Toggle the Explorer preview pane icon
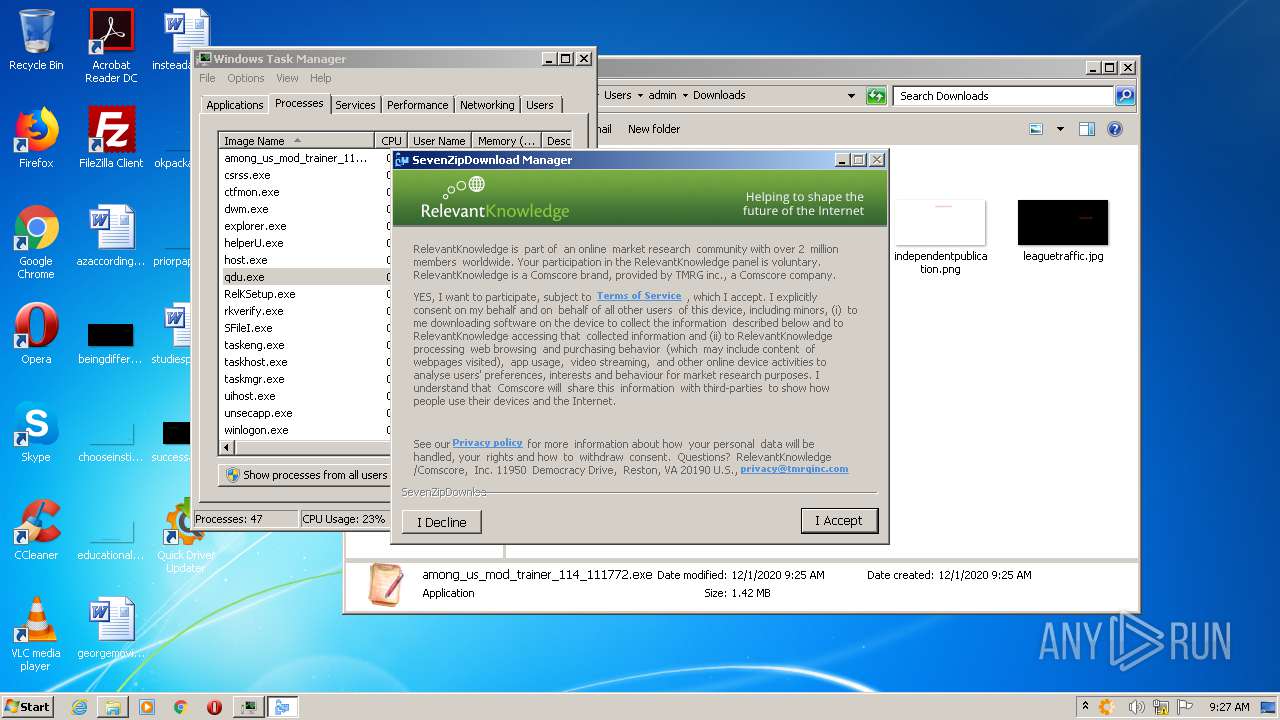Viewport: 1280px width, 720px height. click(x=1087, y=129)
